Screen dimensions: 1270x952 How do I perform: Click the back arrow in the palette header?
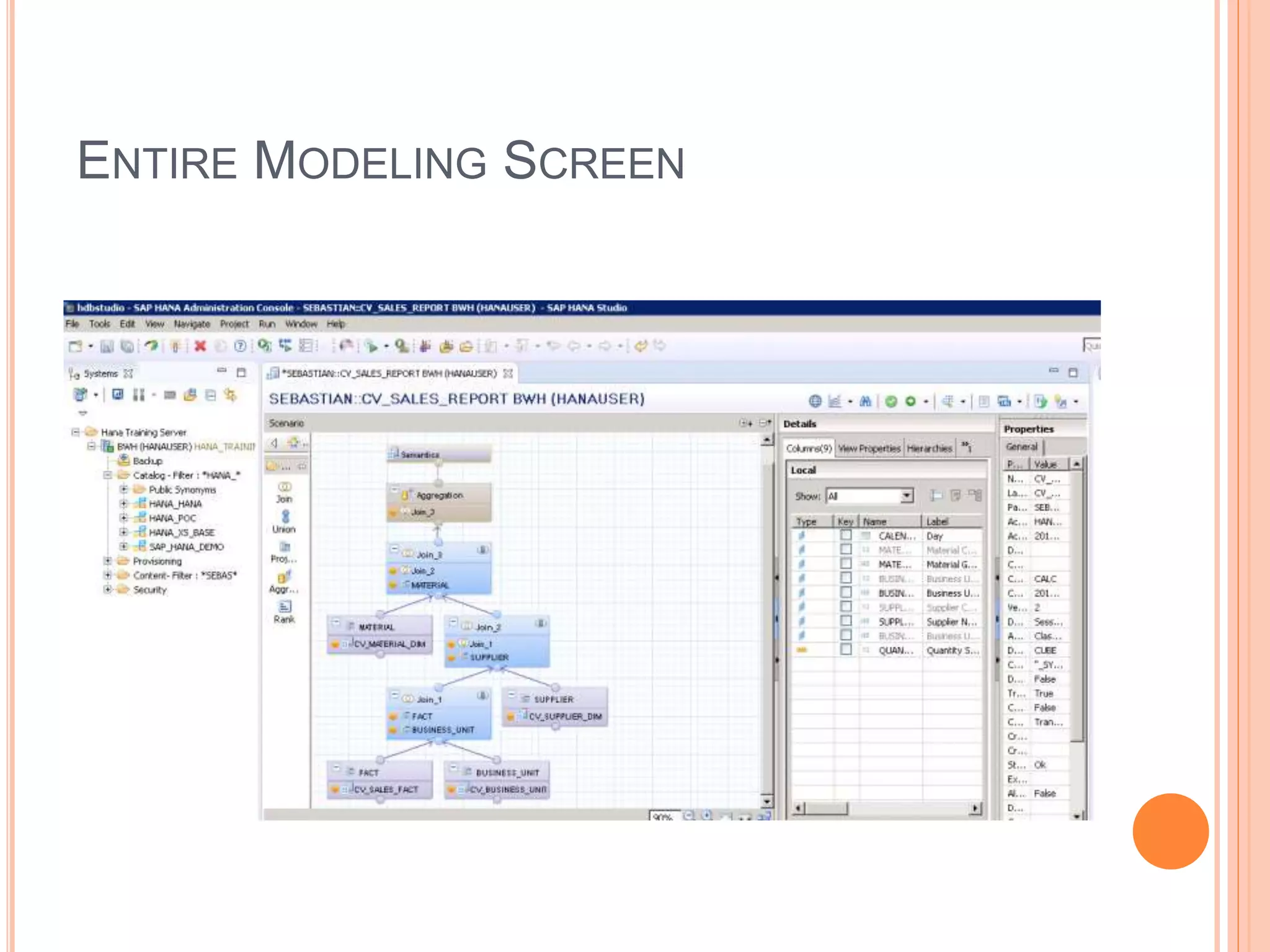274,443
